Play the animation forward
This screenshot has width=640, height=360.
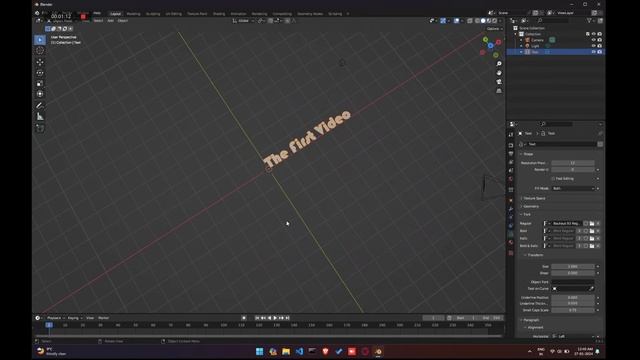(x=275, y=318)
